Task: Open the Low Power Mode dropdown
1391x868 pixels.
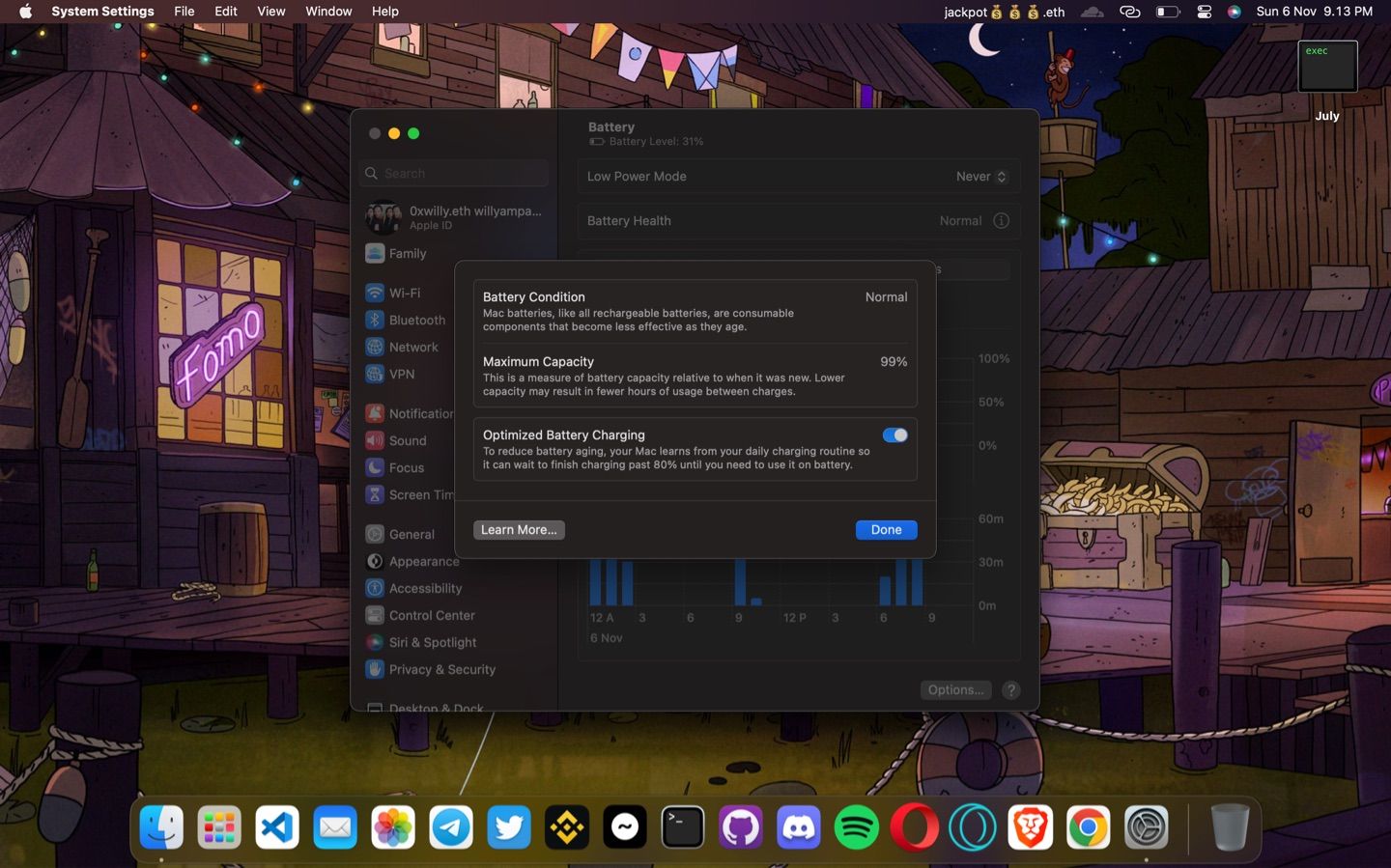Action: pos(981,177)
